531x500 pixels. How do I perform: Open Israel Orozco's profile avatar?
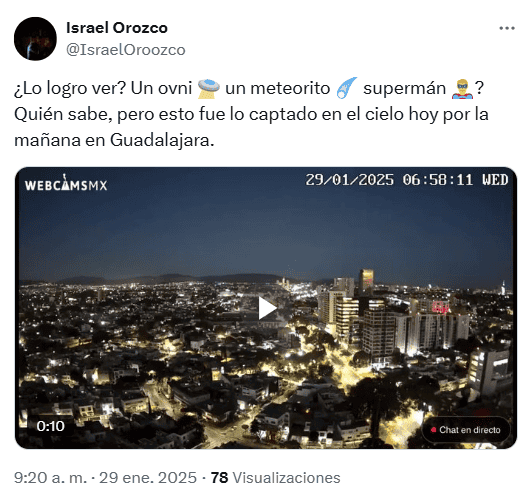[35, 39]
